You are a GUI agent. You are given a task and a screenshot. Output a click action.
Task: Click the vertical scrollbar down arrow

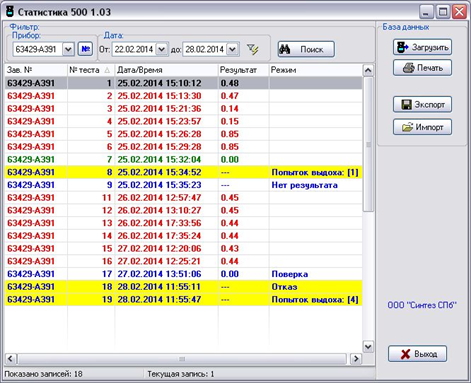[368, 346]
